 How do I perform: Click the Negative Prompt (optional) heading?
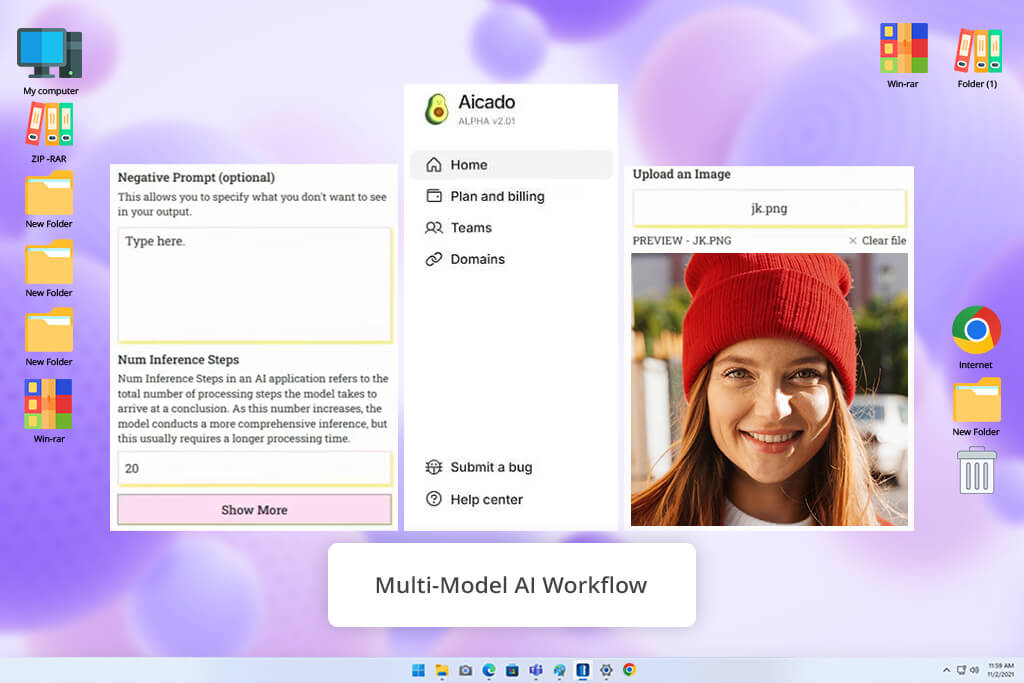point(196,178)
